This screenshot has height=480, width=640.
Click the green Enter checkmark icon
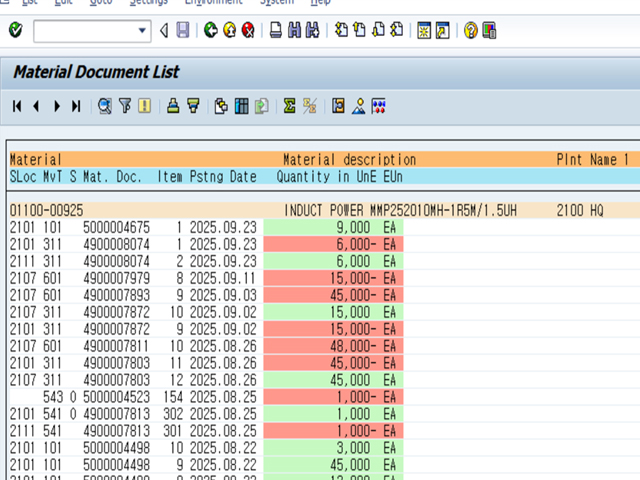15,31
